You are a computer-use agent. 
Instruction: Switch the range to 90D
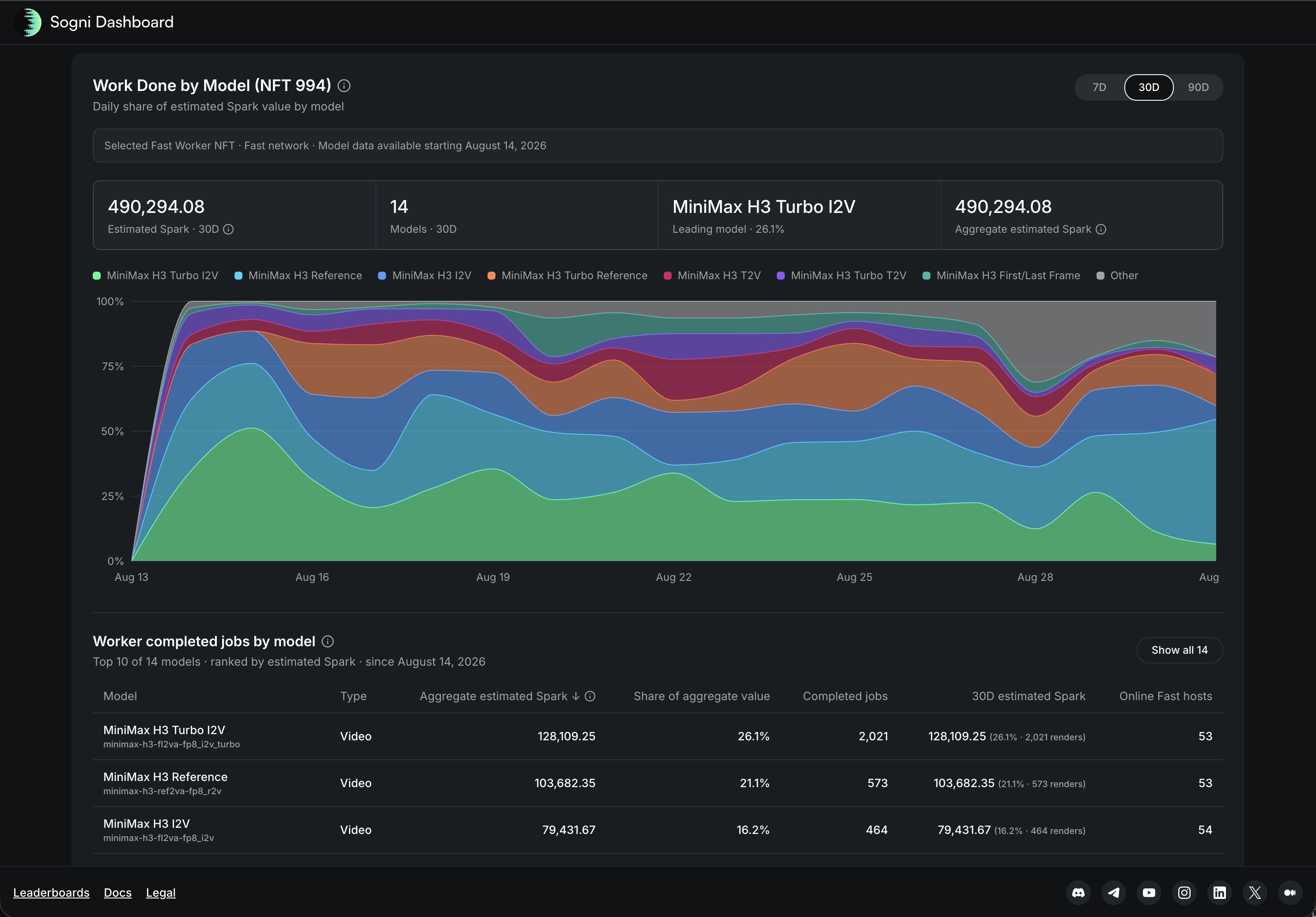click(x=1198, y=87)
